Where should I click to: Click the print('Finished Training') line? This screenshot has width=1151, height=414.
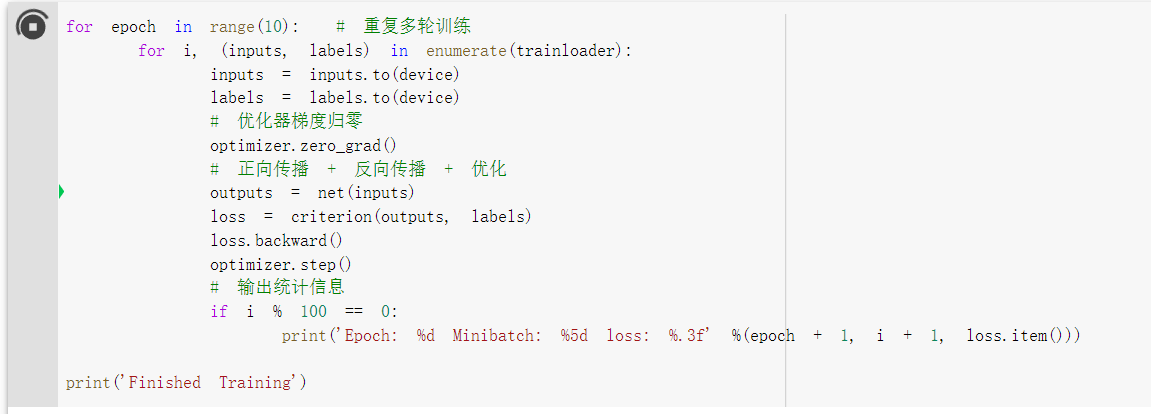pyautogui.click(x=186, y=383)
